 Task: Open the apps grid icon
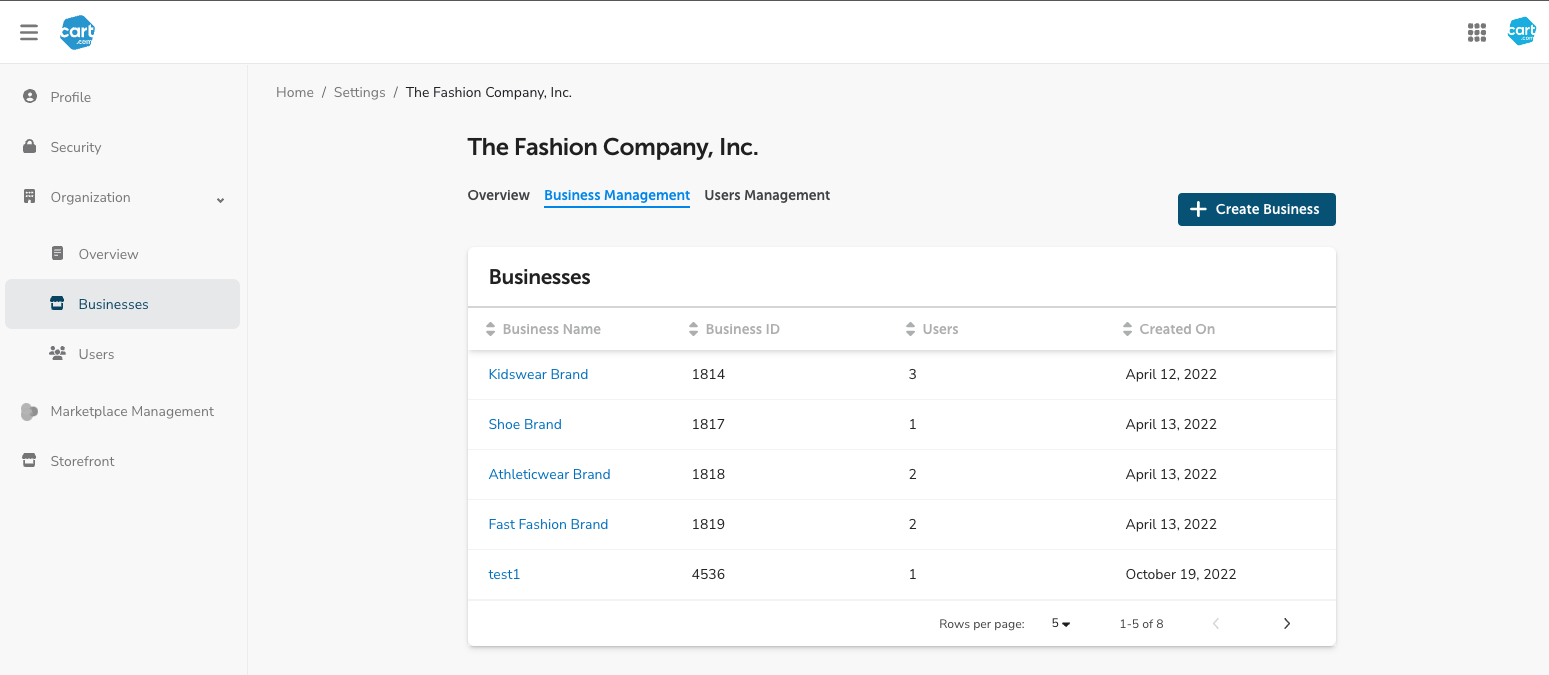click(1476, 33)
